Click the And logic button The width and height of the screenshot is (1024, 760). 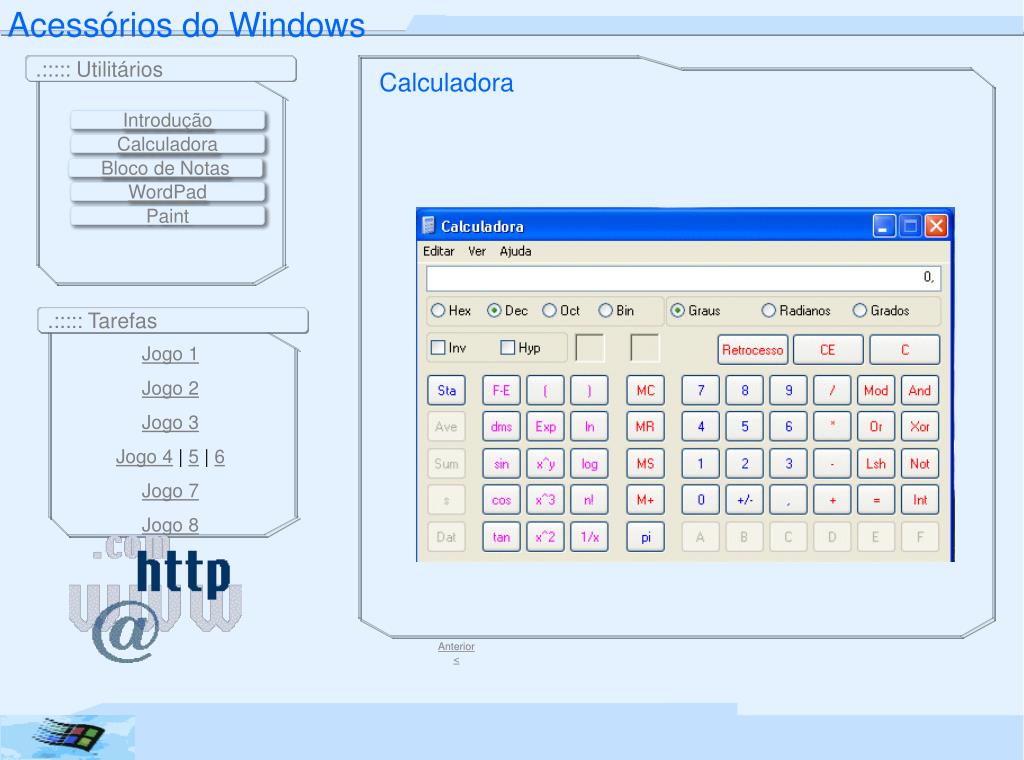[x=920, y=390]
